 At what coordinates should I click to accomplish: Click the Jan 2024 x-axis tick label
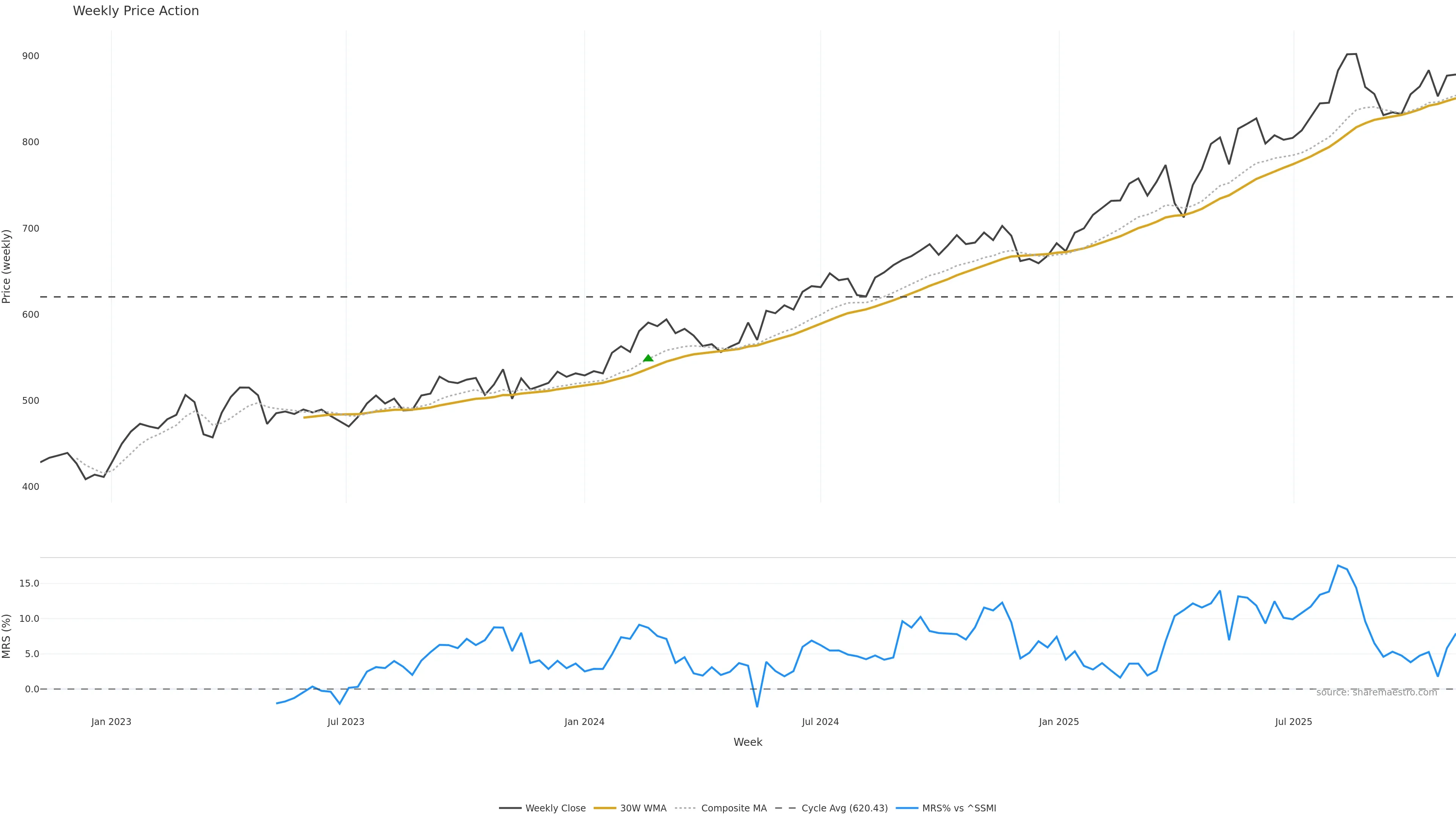[x=584, y=722]
